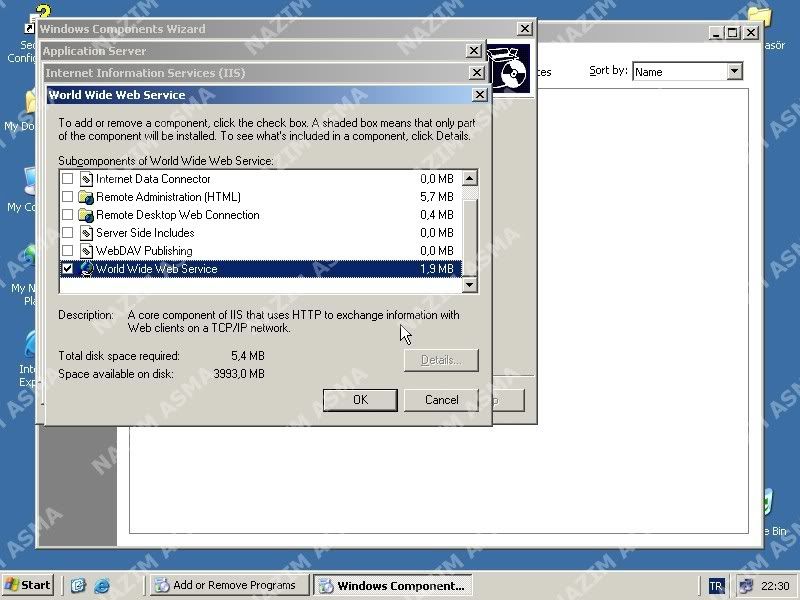Image resolution: width=800 pixels, height=600 pixels.
Task: Click OK in World Wide Web Service dialog
Action: point(360,400)
